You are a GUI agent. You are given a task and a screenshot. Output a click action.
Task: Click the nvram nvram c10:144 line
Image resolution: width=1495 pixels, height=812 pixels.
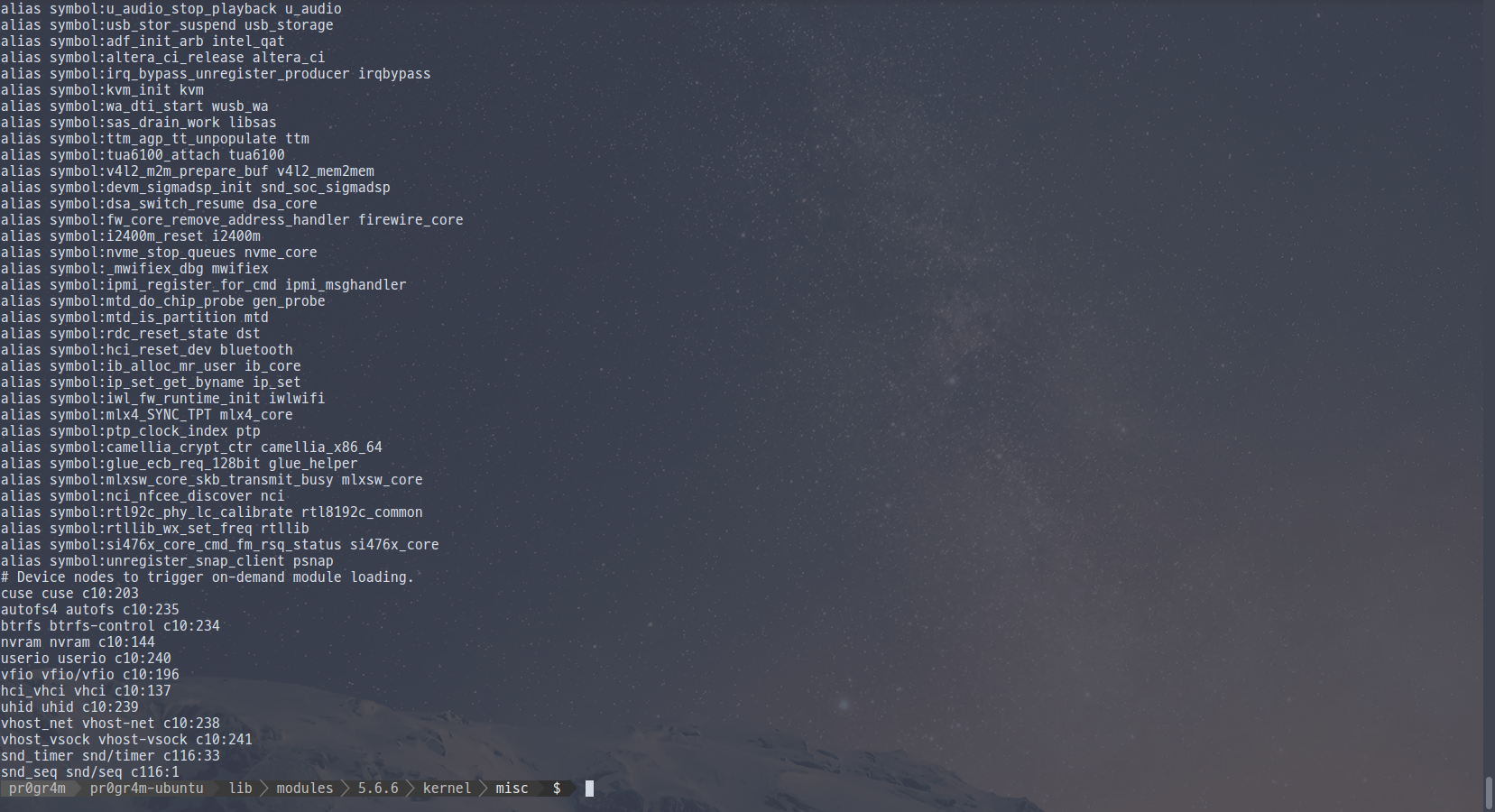78,642
